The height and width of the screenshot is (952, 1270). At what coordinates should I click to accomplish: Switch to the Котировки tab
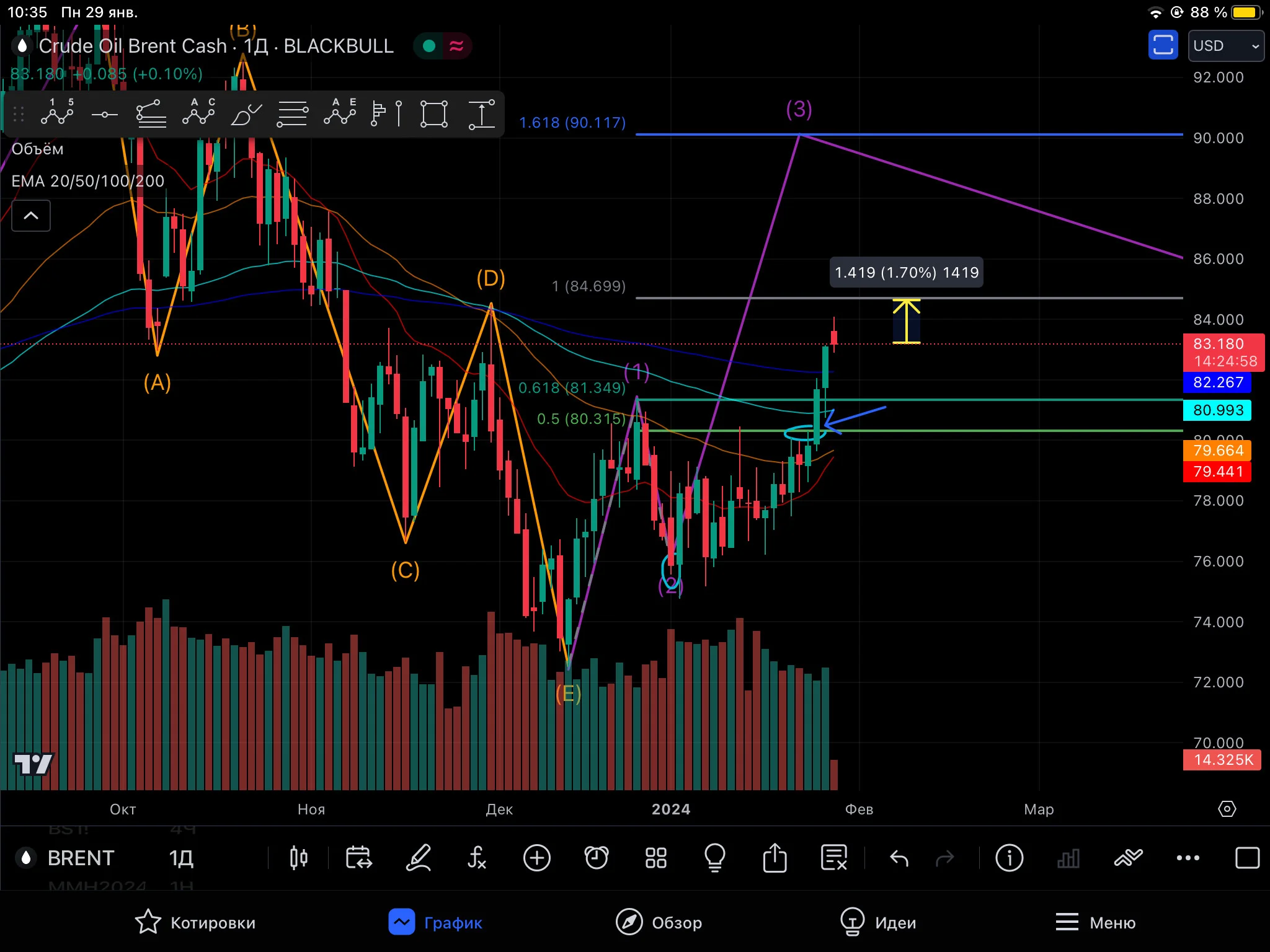(x=195, y=922)
